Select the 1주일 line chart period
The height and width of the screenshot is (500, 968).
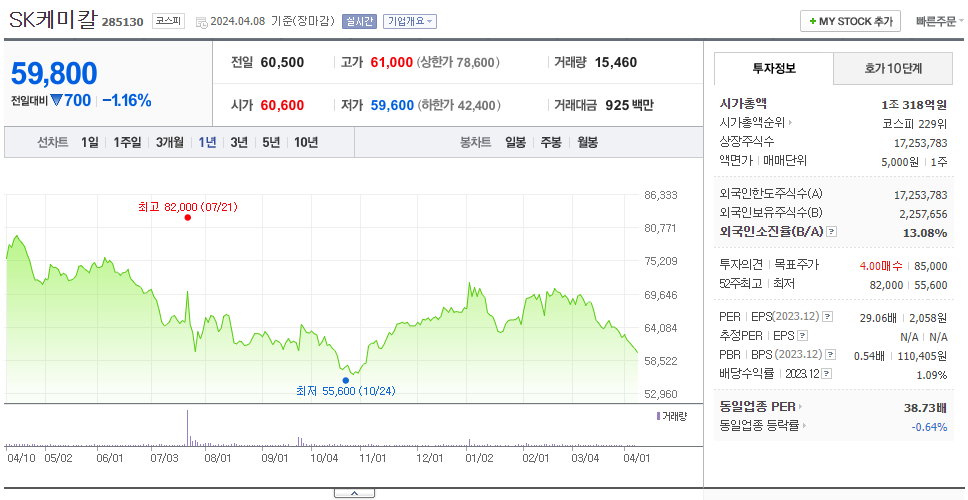(127, 143)
